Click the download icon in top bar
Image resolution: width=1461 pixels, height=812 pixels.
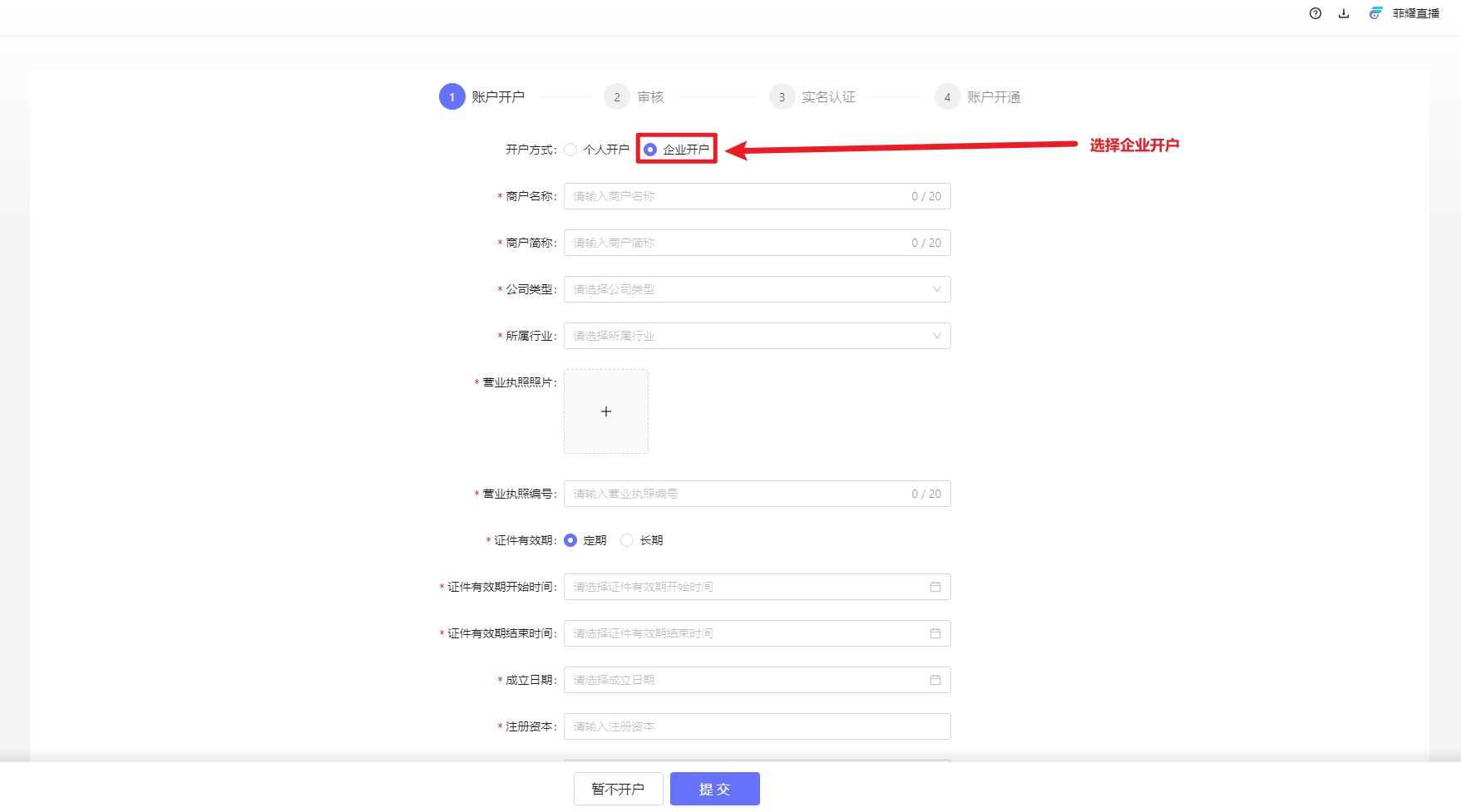click(x=1344, y=13)
